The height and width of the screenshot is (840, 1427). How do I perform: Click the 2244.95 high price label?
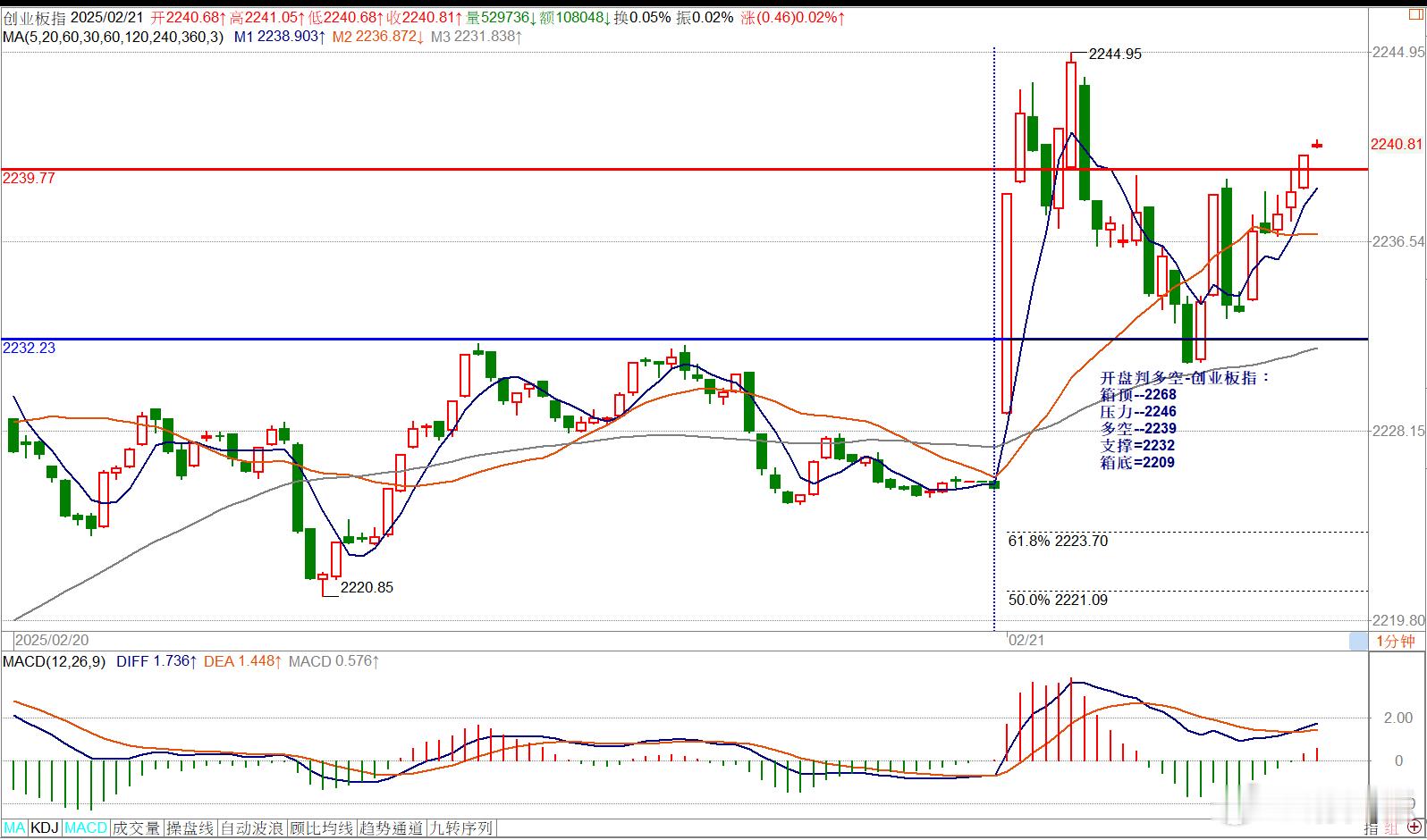tap(1115, 54)
